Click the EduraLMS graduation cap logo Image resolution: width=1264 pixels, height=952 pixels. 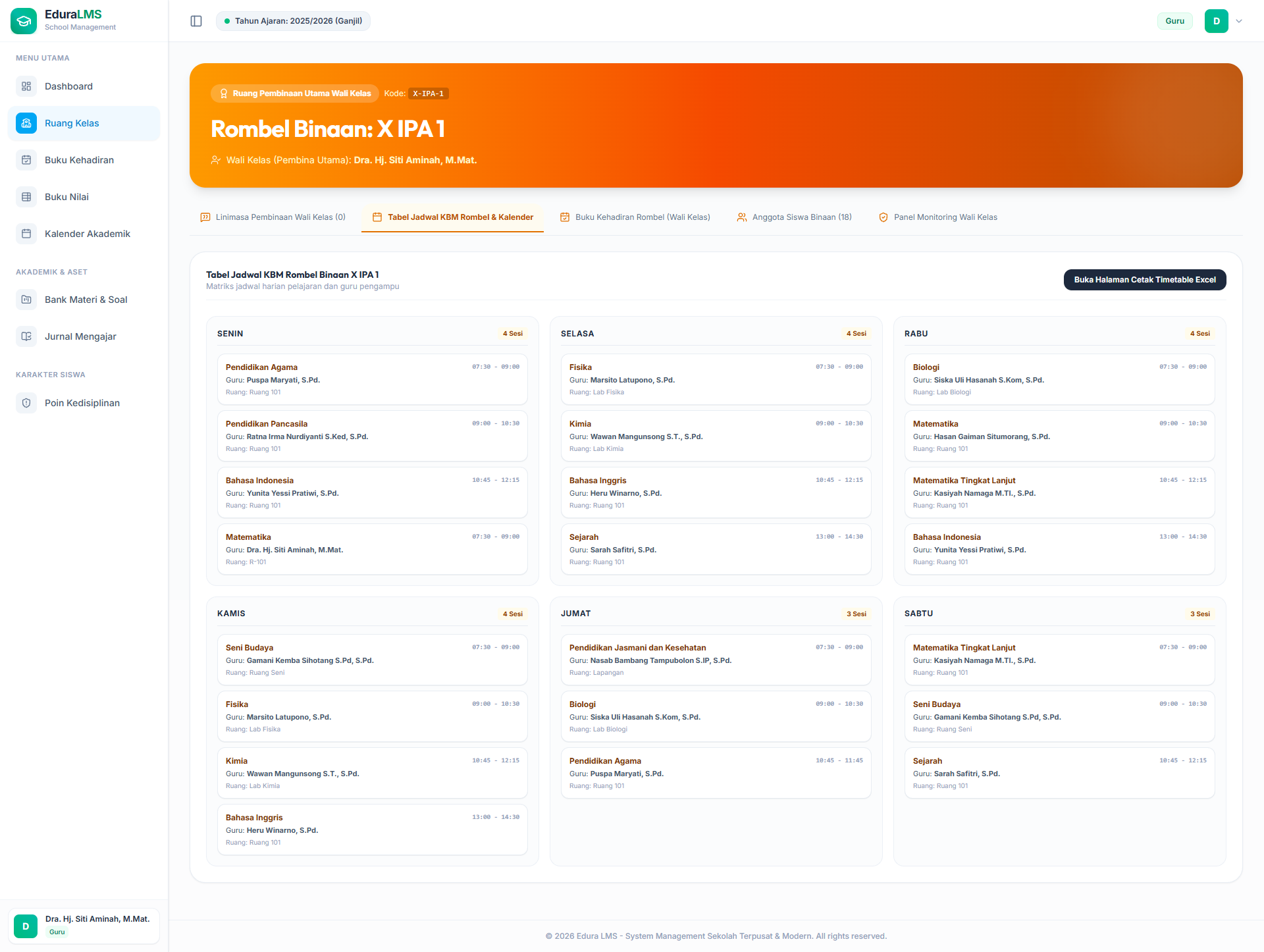point(24,21)
